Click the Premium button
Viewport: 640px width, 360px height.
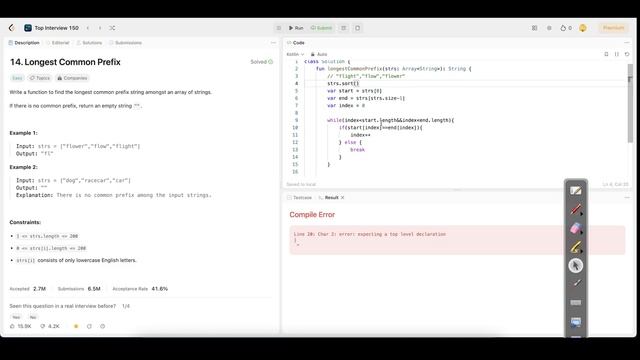[613, 28]
